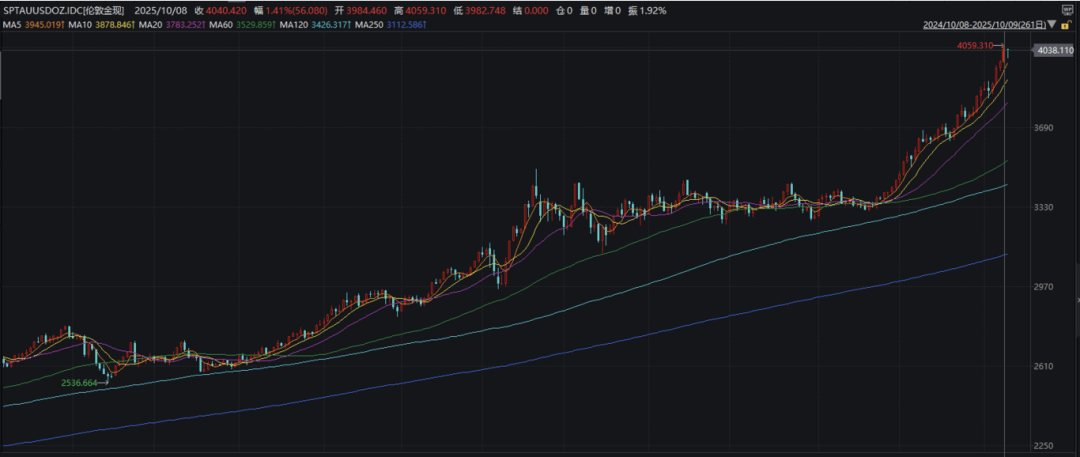
Task: Expand the collapsed side panel arrow at right edge
Action: 1077,301
